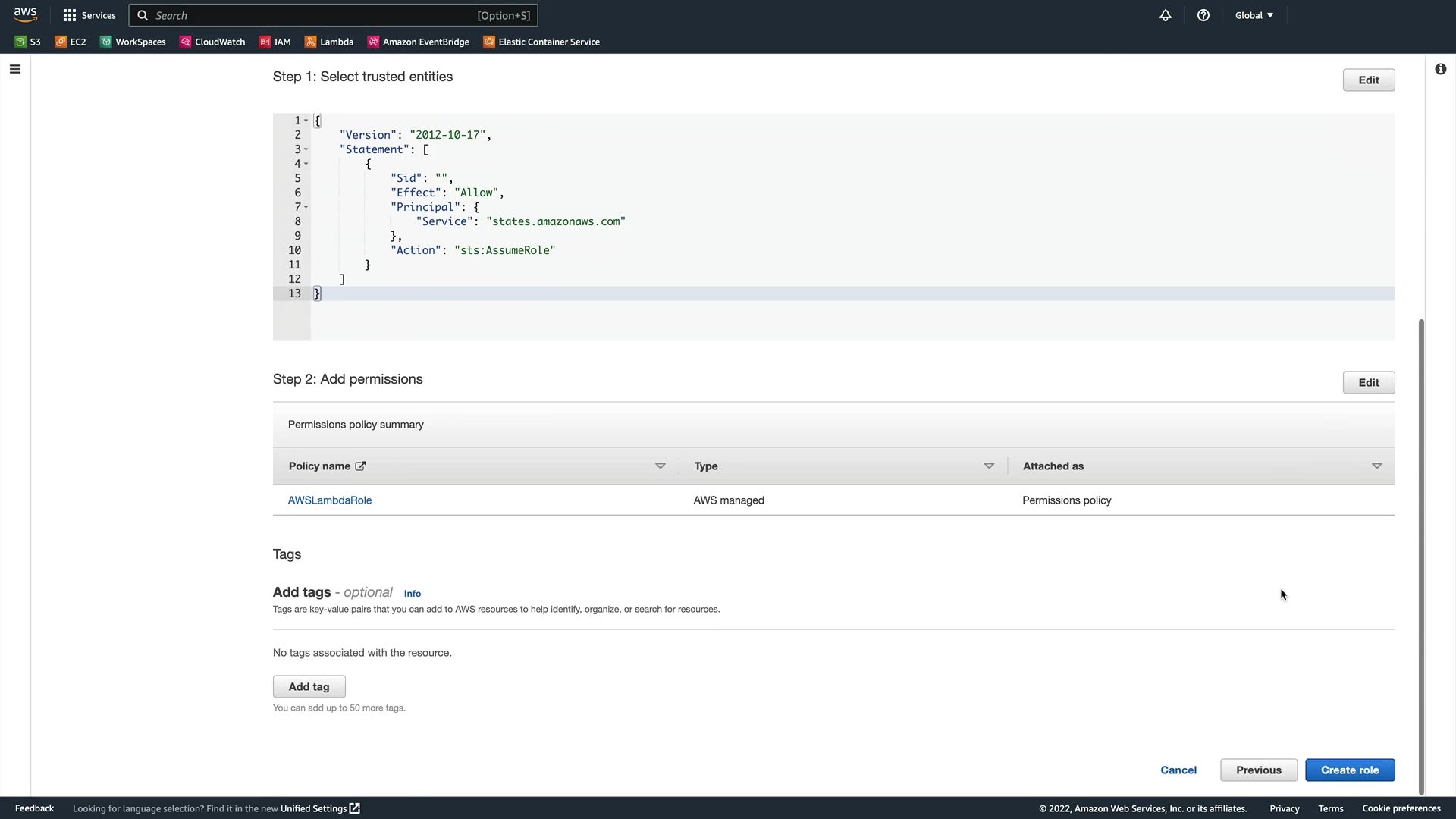
Task: Click the Create role button
Action: click(x=1350, y=770)
